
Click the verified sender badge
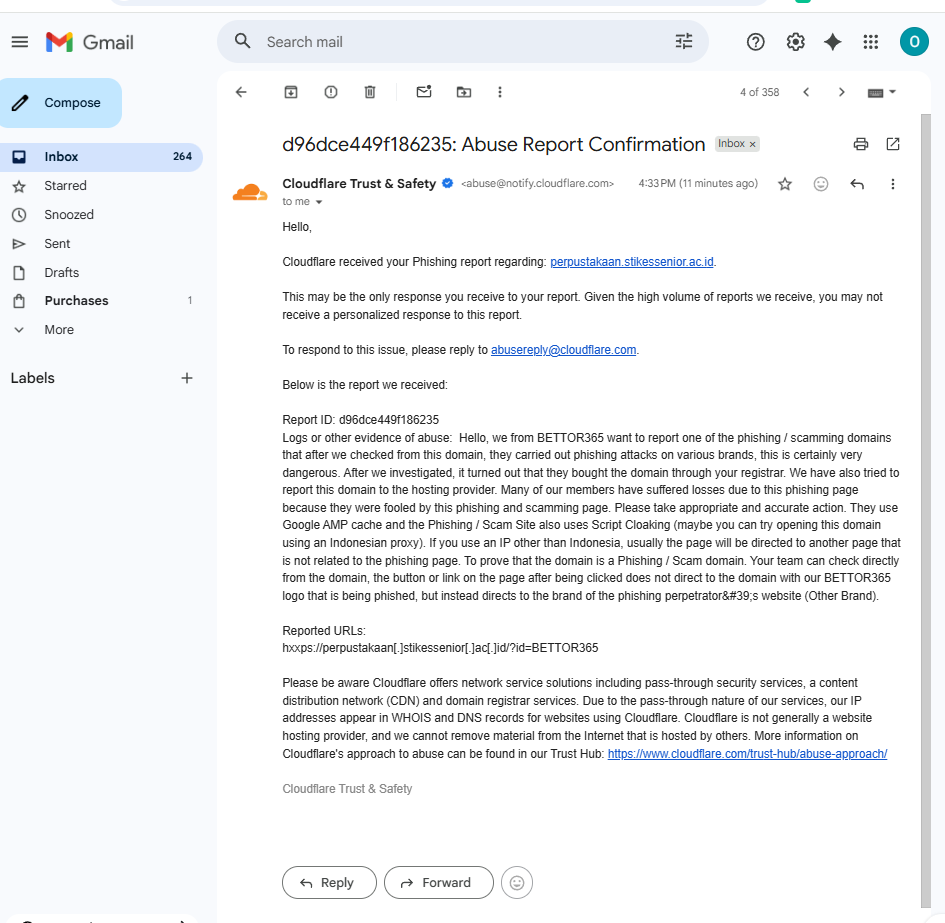click(x=447, y=183)
